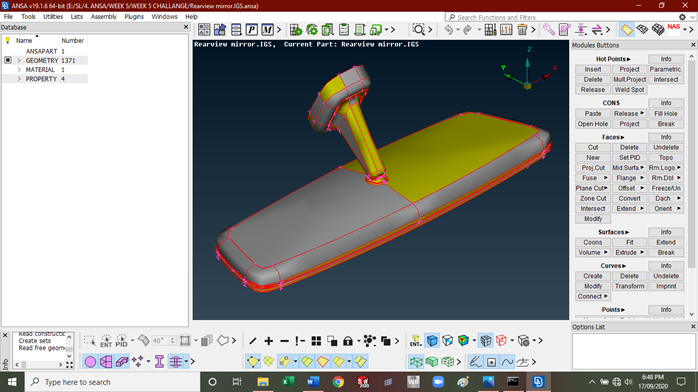Toggle the blue shaded cube display mode

[432, 341]
